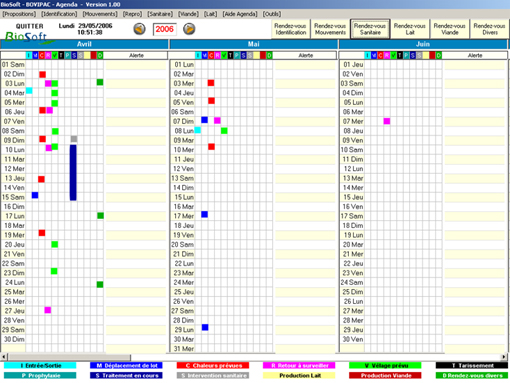Click the Rendez-vous Lait button
The image size is (510, 383).
(x=410, y=29)
